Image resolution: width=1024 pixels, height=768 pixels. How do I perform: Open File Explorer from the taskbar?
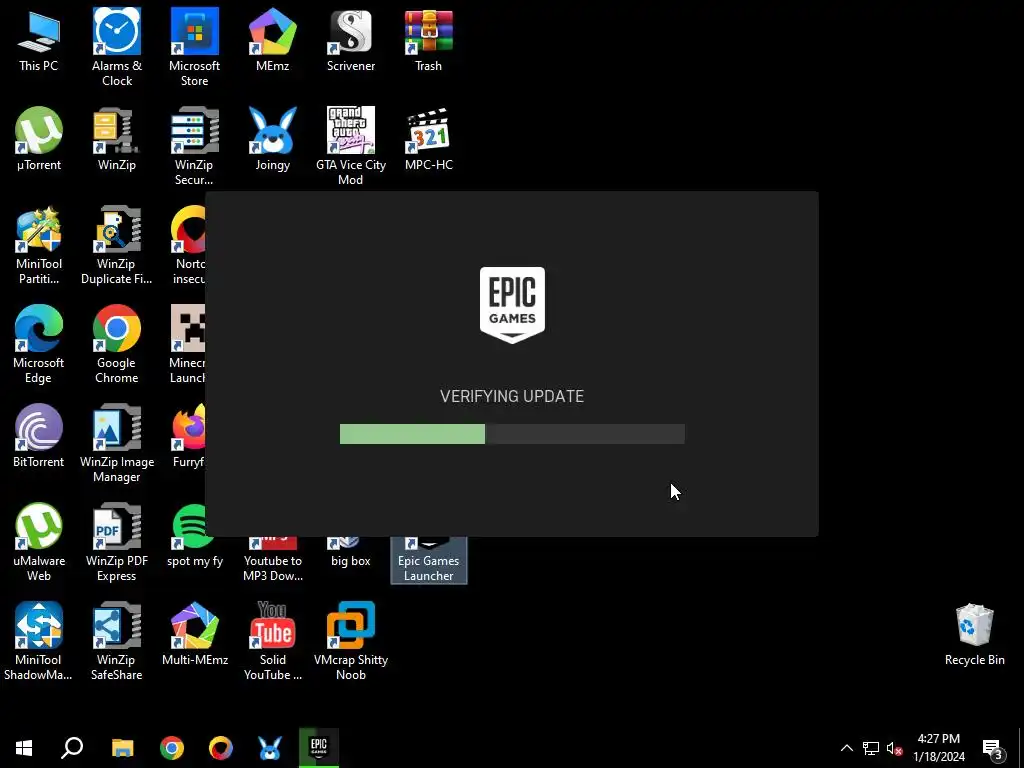[x=122, y=748]
